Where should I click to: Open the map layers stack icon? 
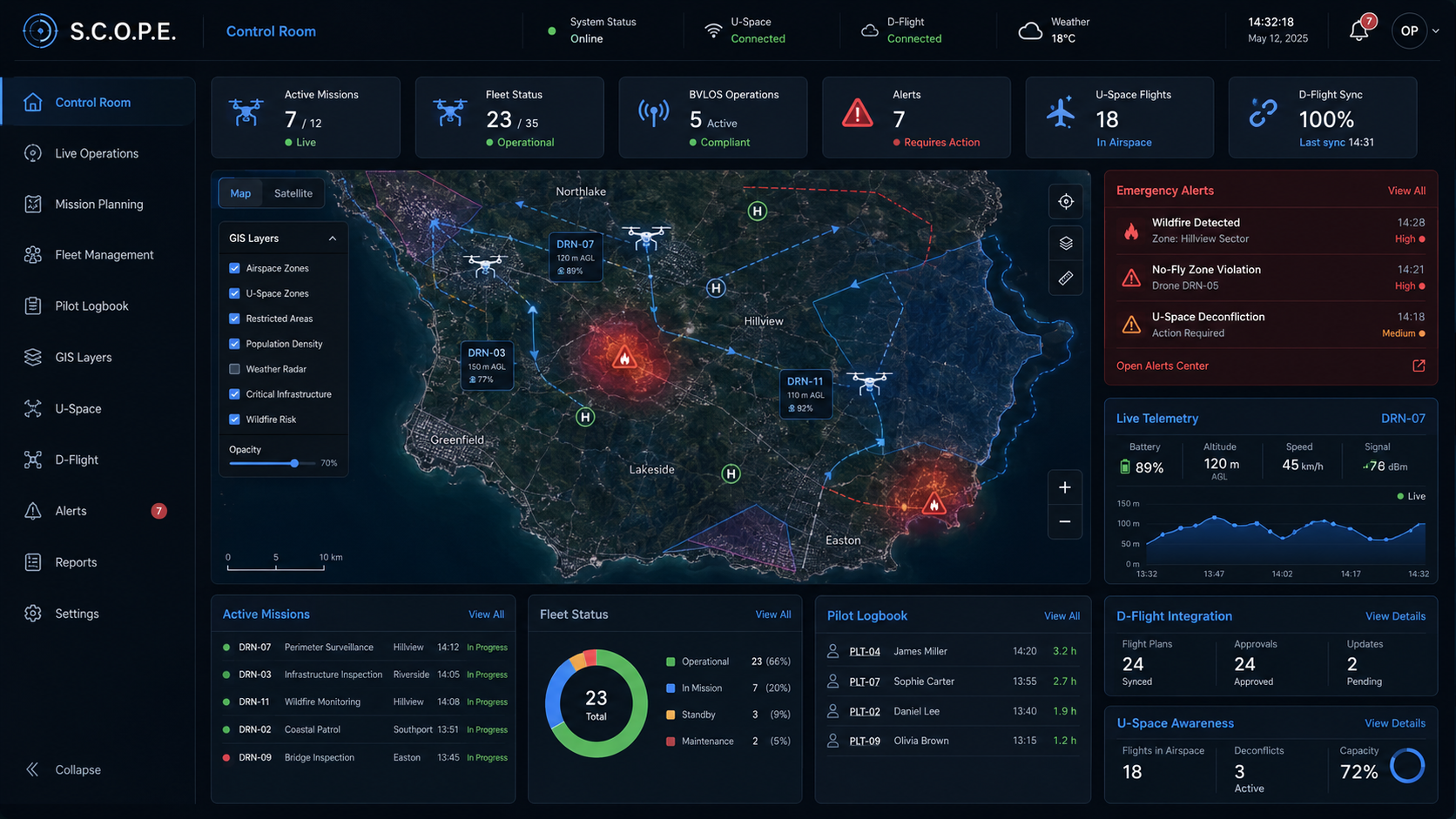coord(1066,243)
